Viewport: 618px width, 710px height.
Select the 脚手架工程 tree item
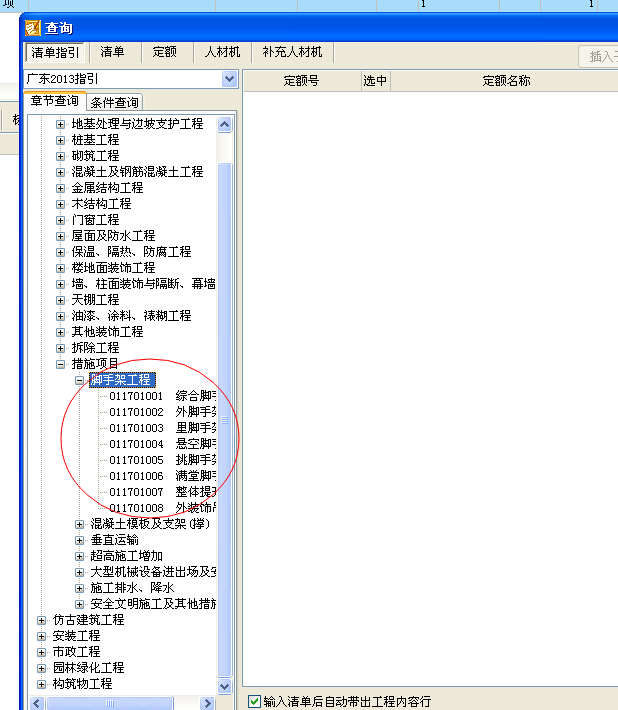122,380
